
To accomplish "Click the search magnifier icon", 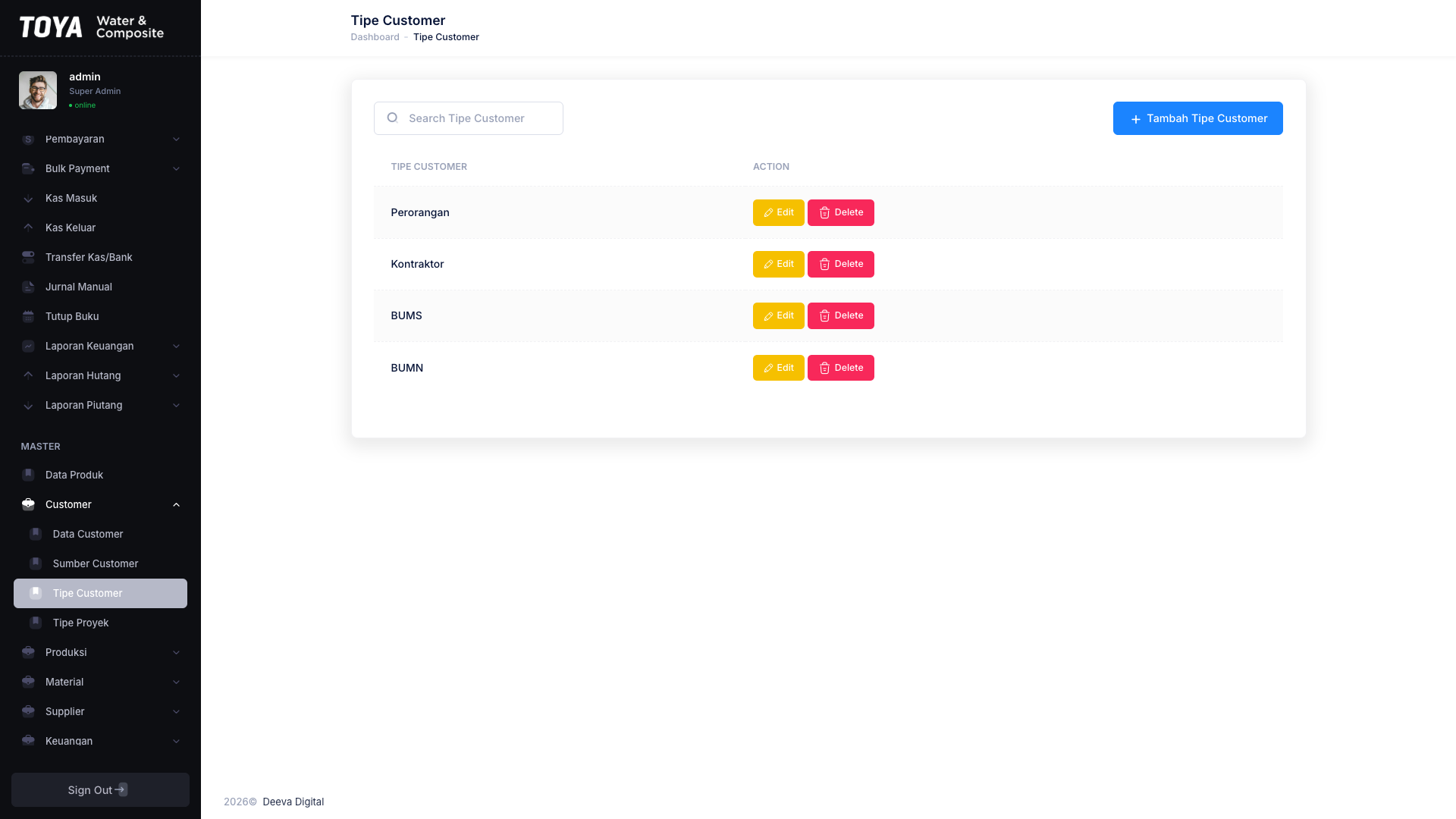I will tap(392, 118).
